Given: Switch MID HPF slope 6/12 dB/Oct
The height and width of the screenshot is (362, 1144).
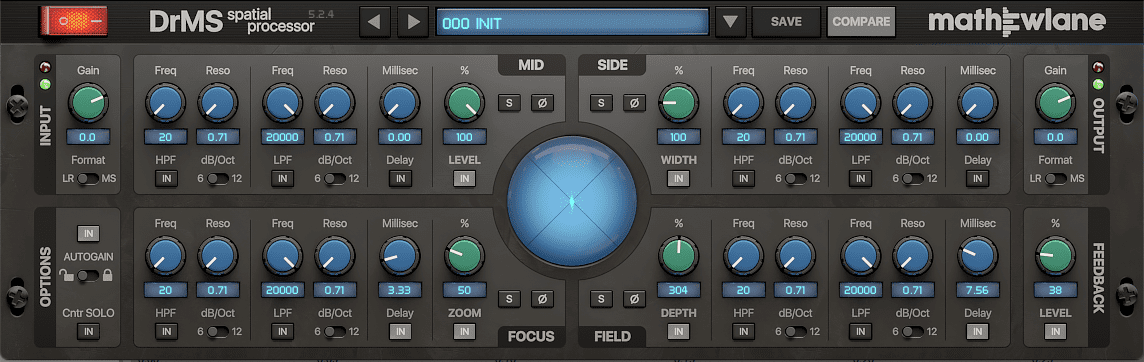Looking at the screenshot, I should (218, 179).
